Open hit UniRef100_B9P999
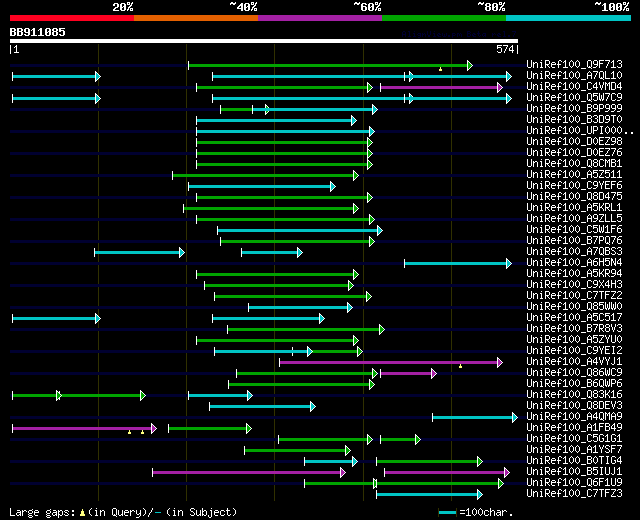640x520 pixels. tap(574, 108)
